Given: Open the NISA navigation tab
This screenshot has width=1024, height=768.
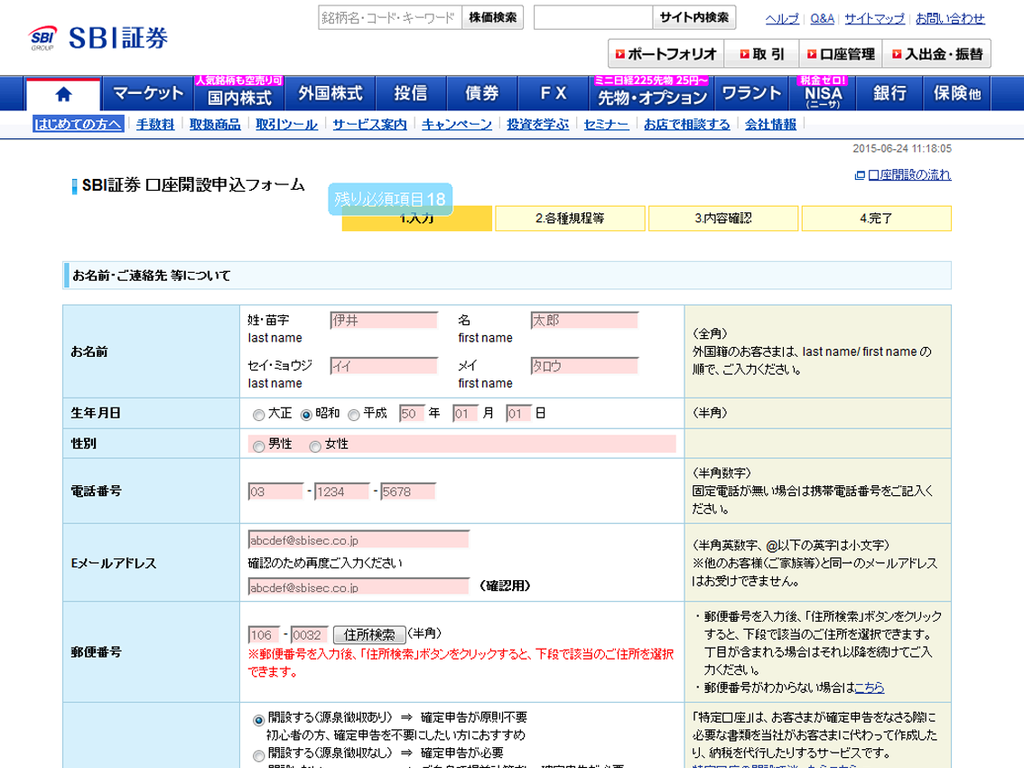Looking at the screenshot, I should (x=823, y=94).
